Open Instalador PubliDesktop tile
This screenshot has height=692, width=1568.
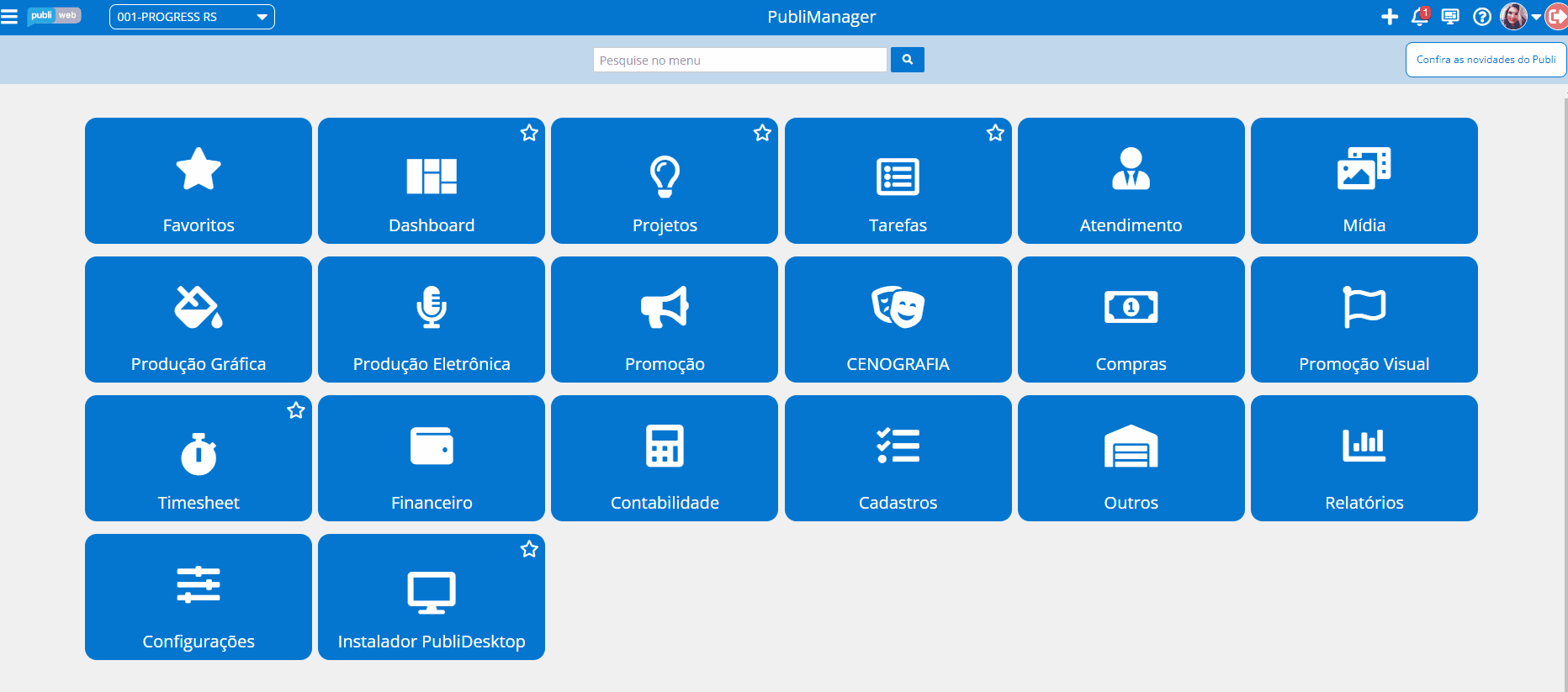coord(432,597)
